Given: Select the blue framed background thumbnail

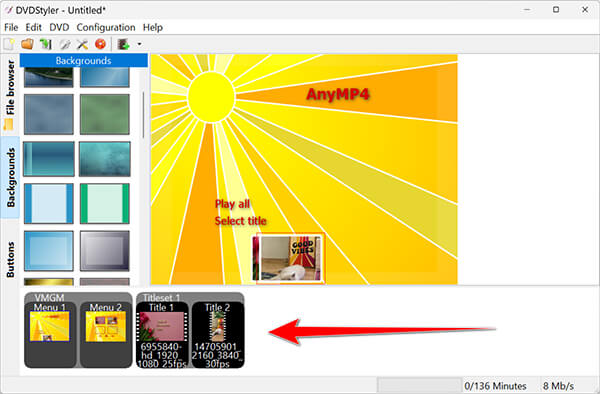Looking at the screenshot, I should tap(49, 251).
